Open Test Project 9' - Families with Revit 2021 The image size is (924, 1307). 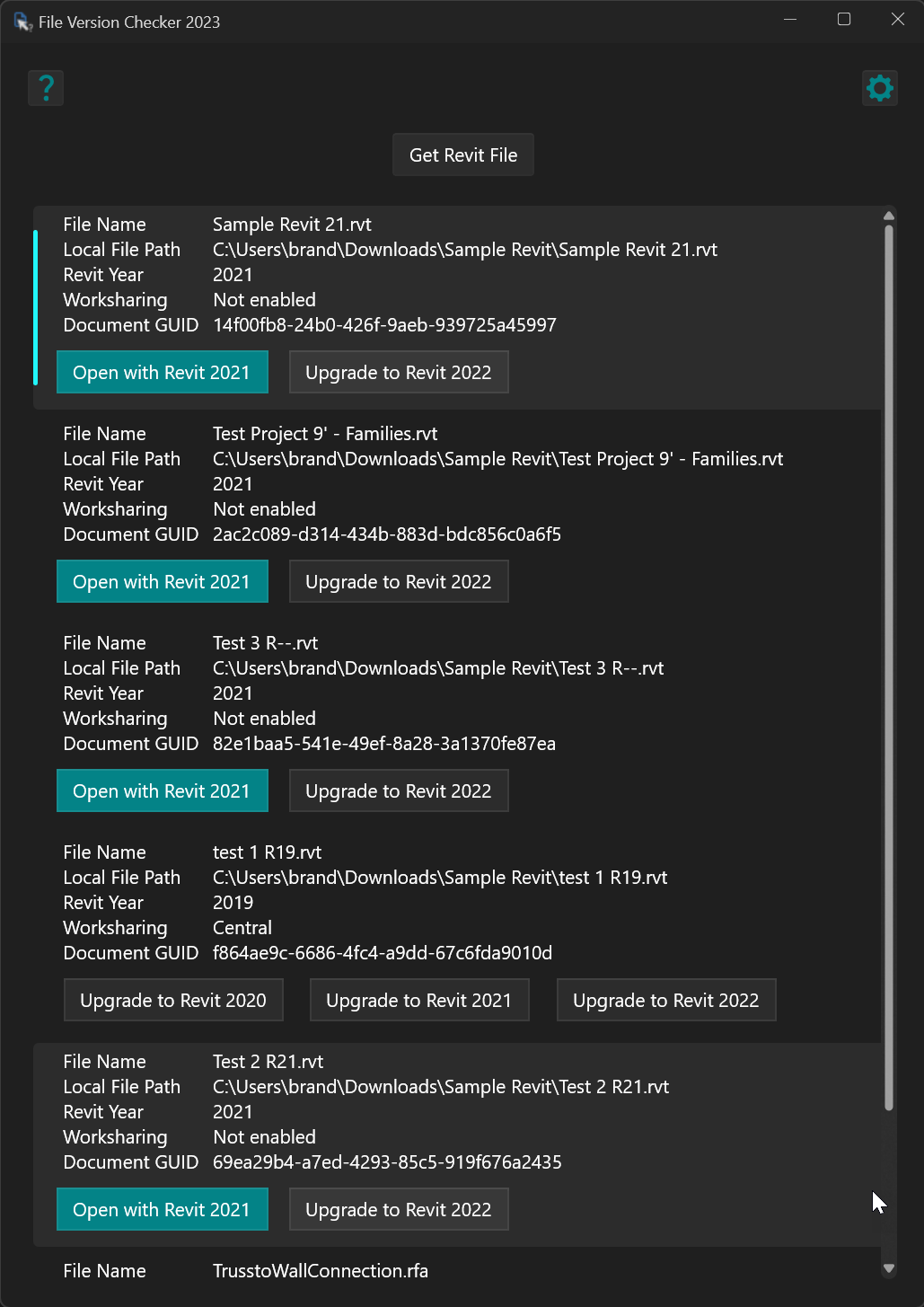click(162, 582)
